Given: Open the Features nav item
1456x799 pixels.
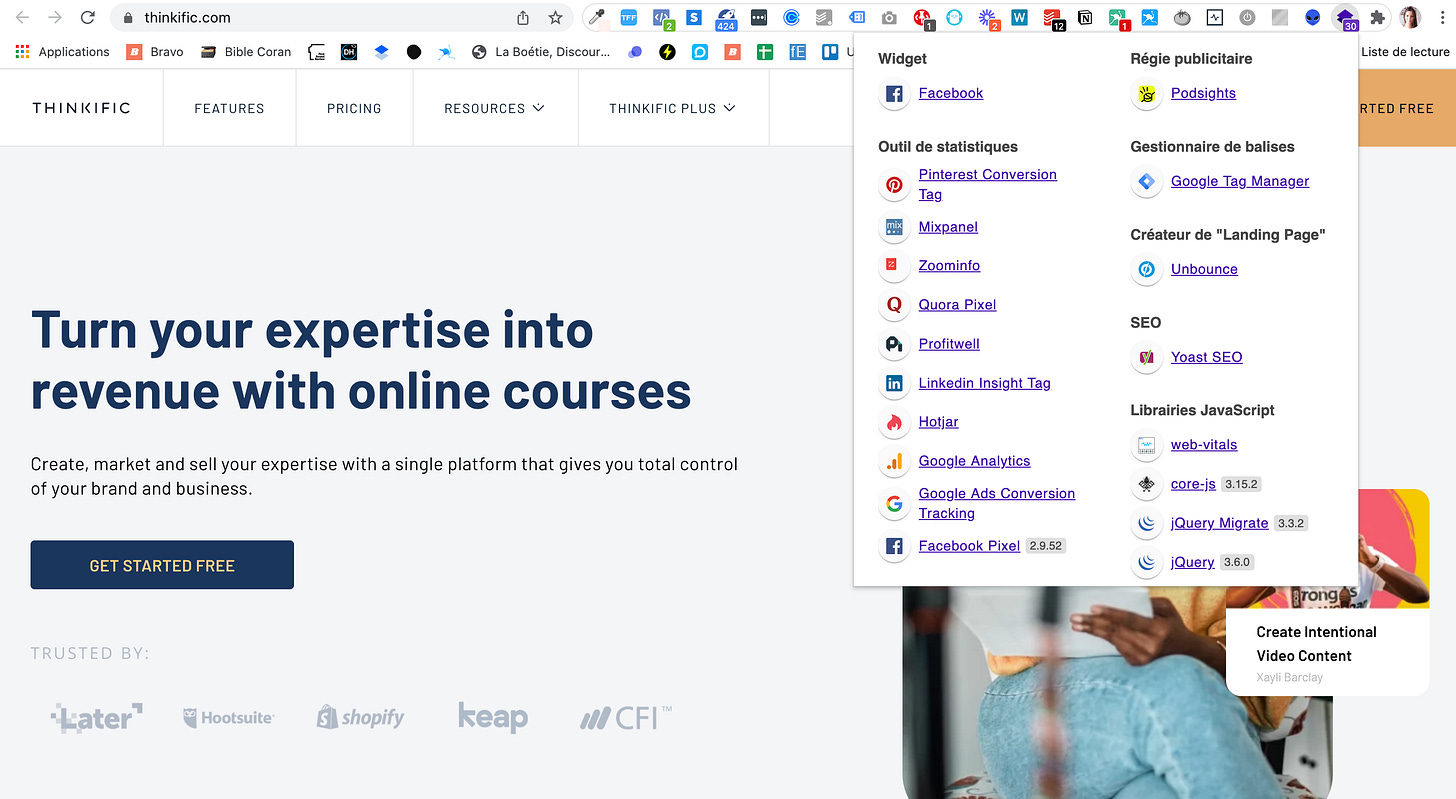Looking at the screenshot, I should click(x=229, y=108).
